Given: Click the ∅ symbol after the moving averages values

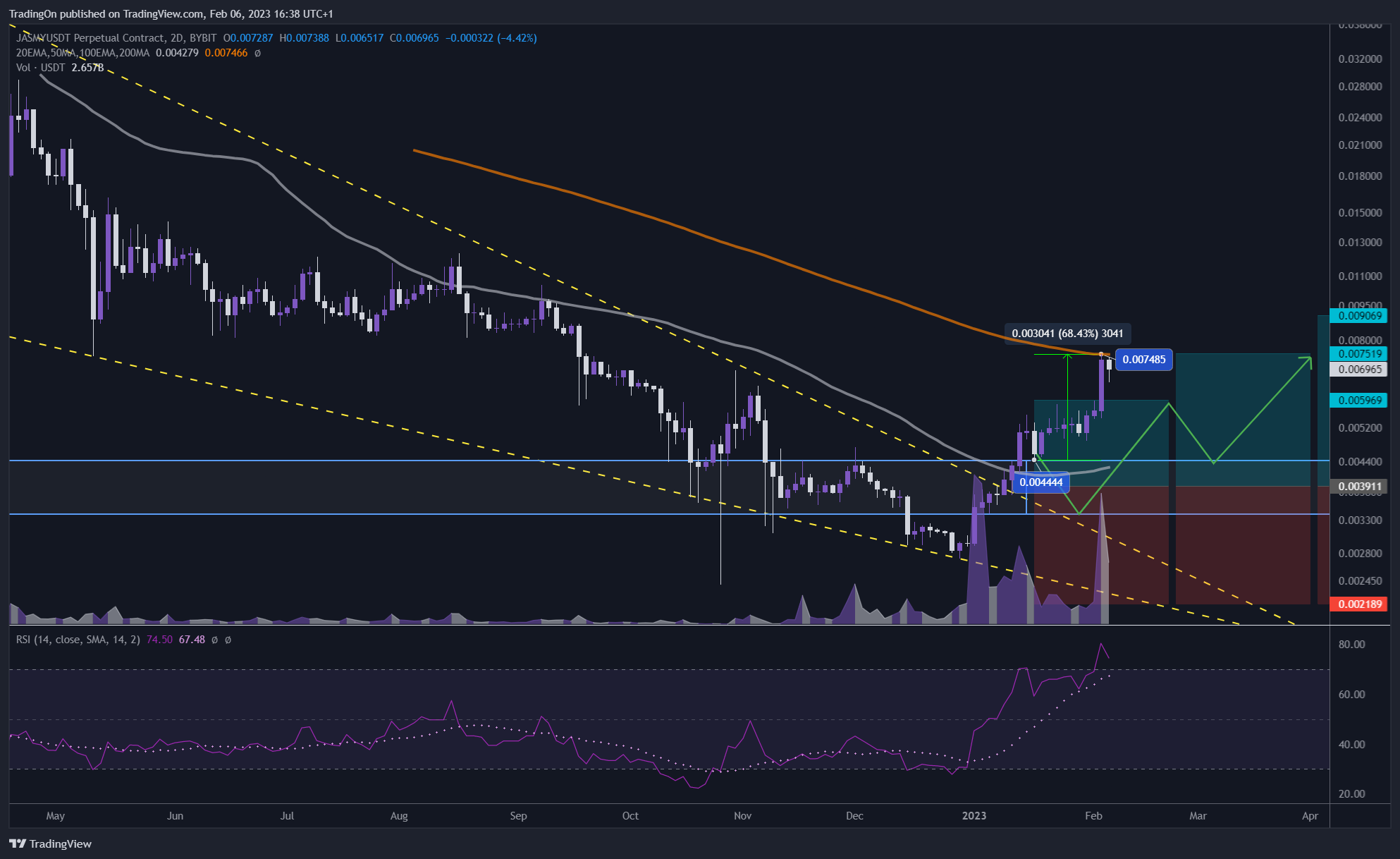Looking at the screenshot, I should click(x=257, y=53).
